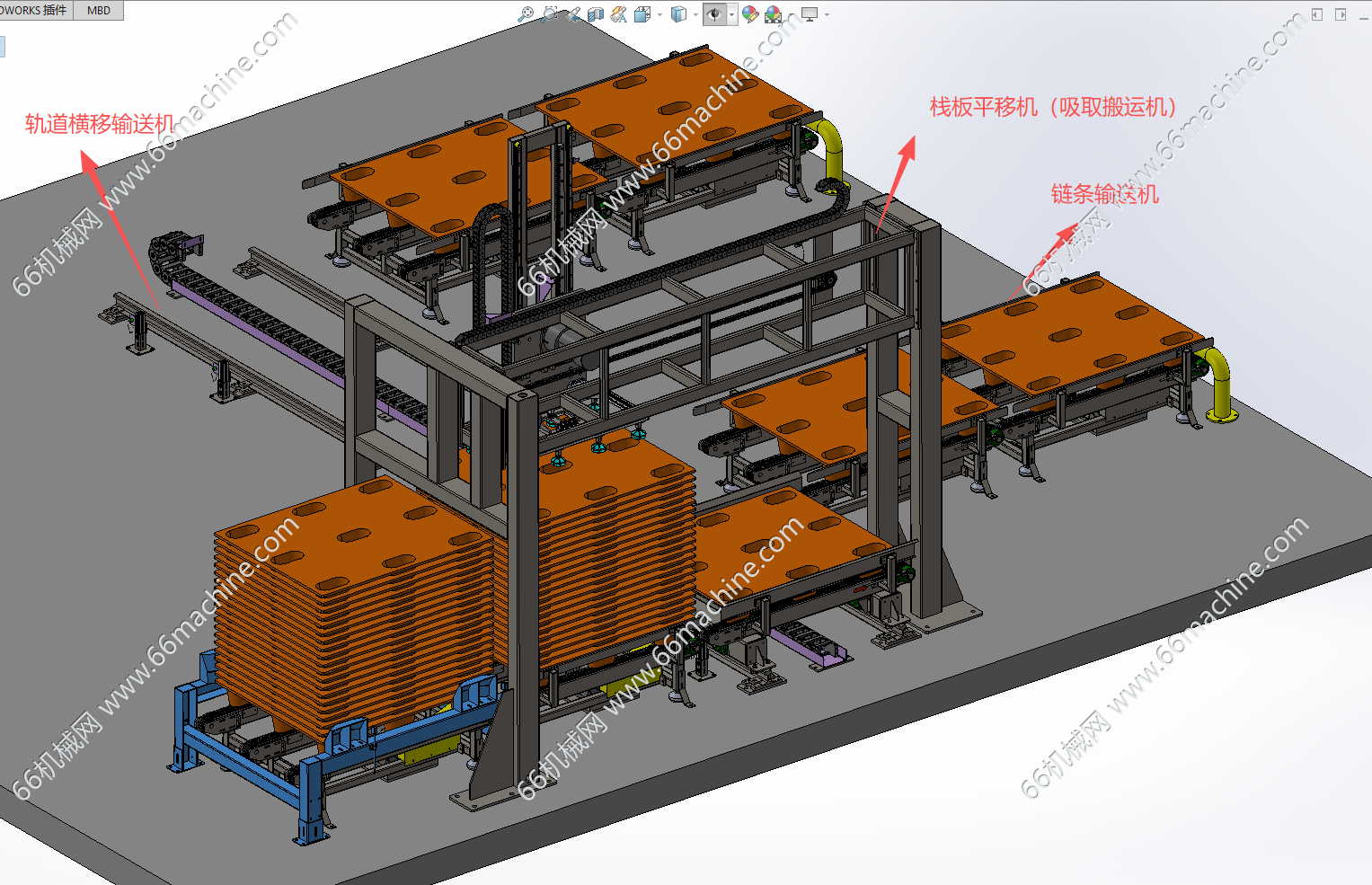The width and height of the screenshot is (1372, 885).
Task: Click the View Settings monitor icon
Action: click(809, 14)
